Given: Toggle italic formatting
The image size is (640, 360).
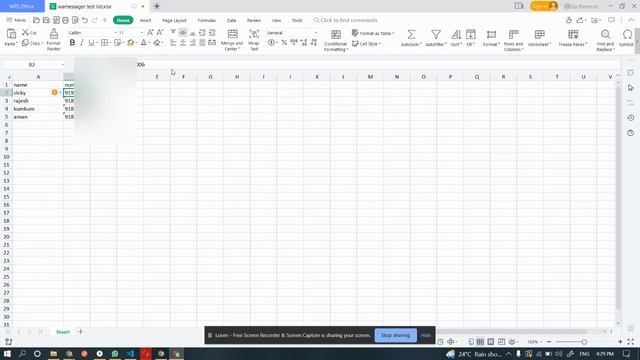Looking at the screenshot, I should coord(82,42).
